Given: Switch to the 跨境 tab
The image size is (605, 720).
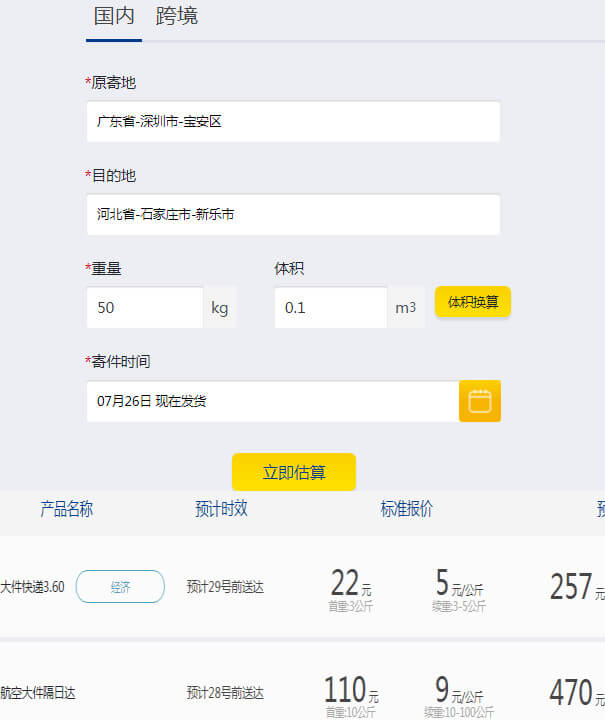Looking at the screenshot, I should click(x=176, y=17).
